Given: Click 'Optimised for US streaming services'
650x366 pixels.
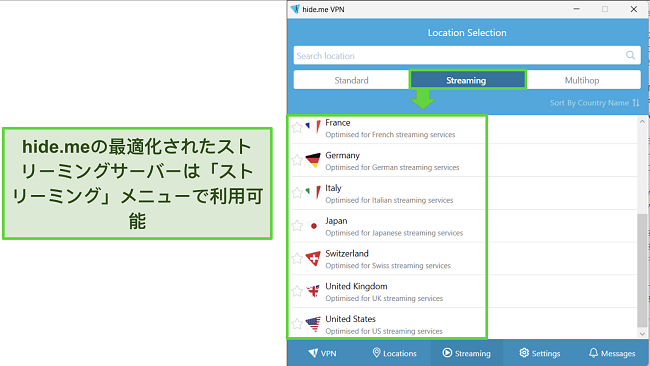Looking at the screenshot, I should (384, 331).
